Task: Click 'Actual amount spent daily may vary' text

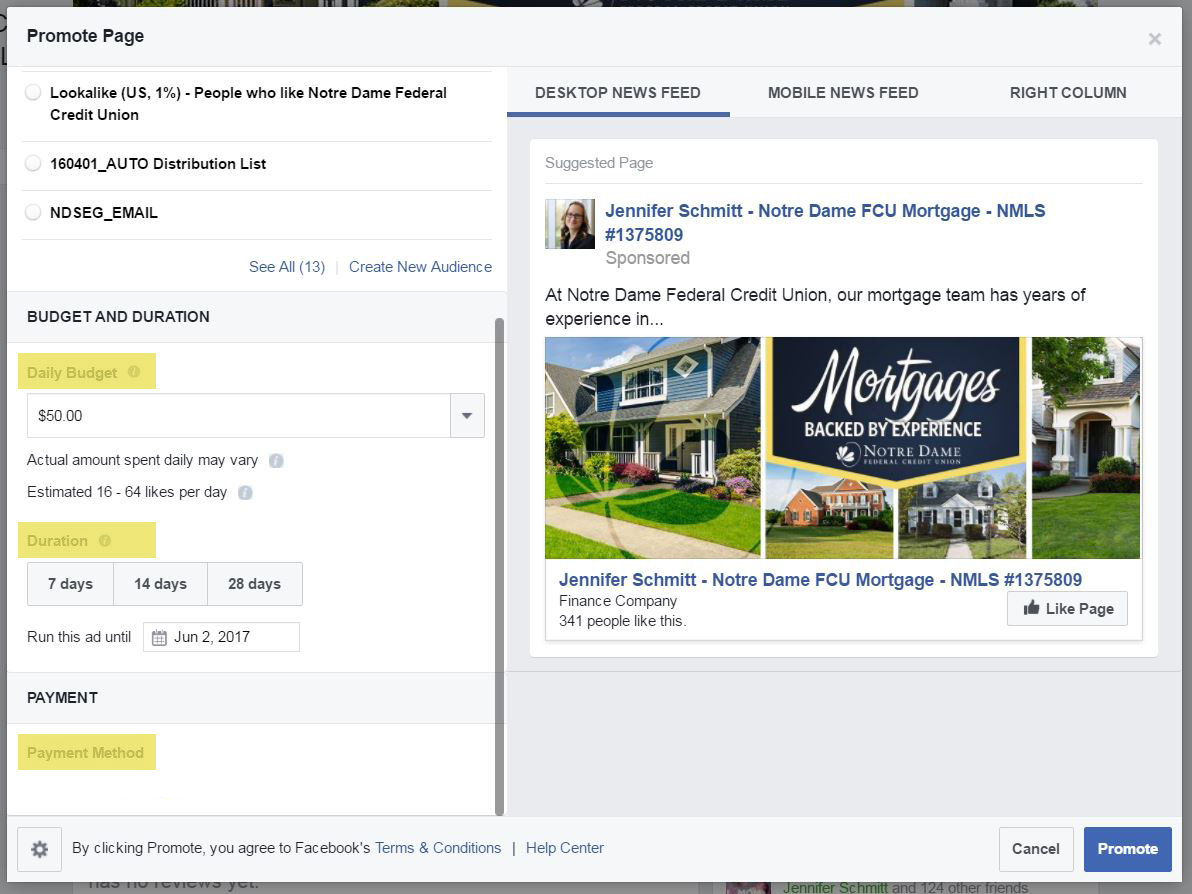Action: [x=142, y=460]
